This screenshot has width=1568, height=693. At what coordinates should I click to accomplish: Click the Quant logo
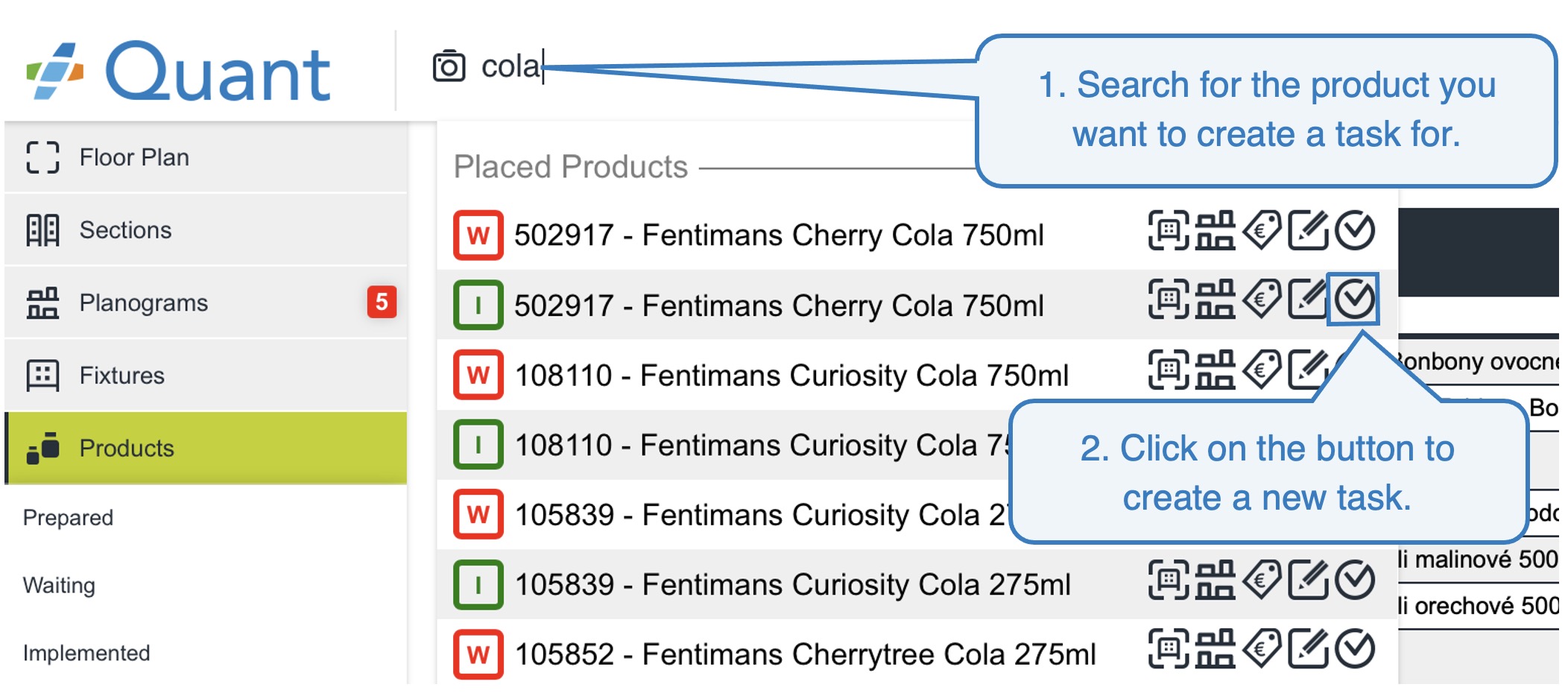pos(179,72)
